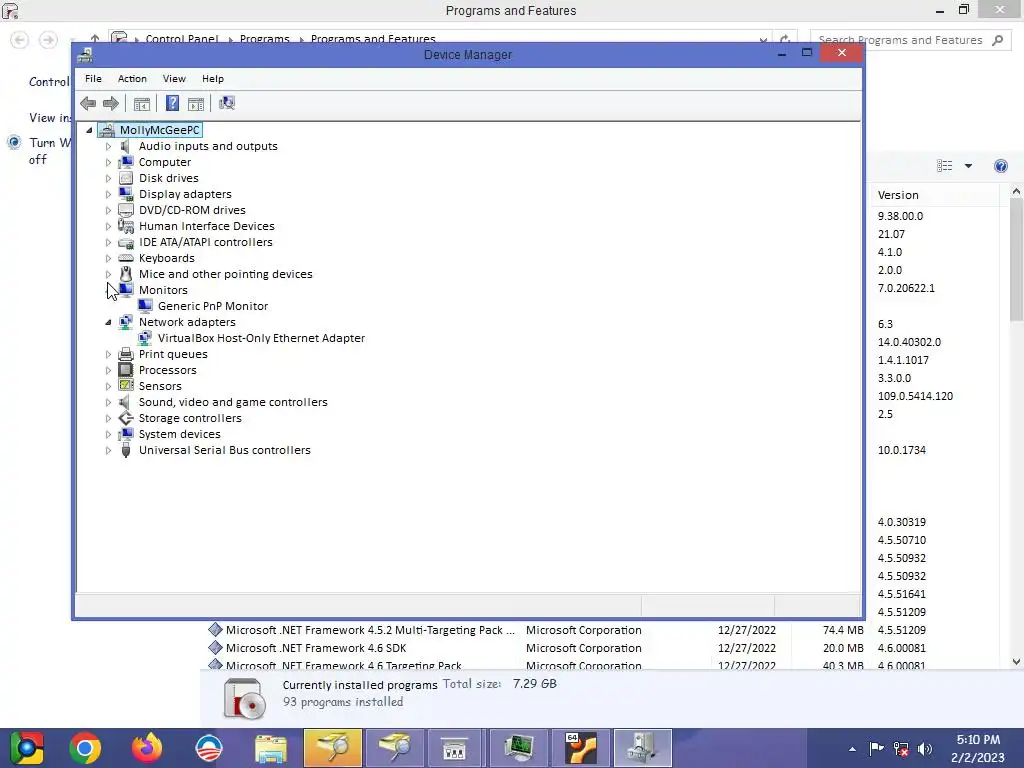Sort by the Version column header

coord(935,195)
